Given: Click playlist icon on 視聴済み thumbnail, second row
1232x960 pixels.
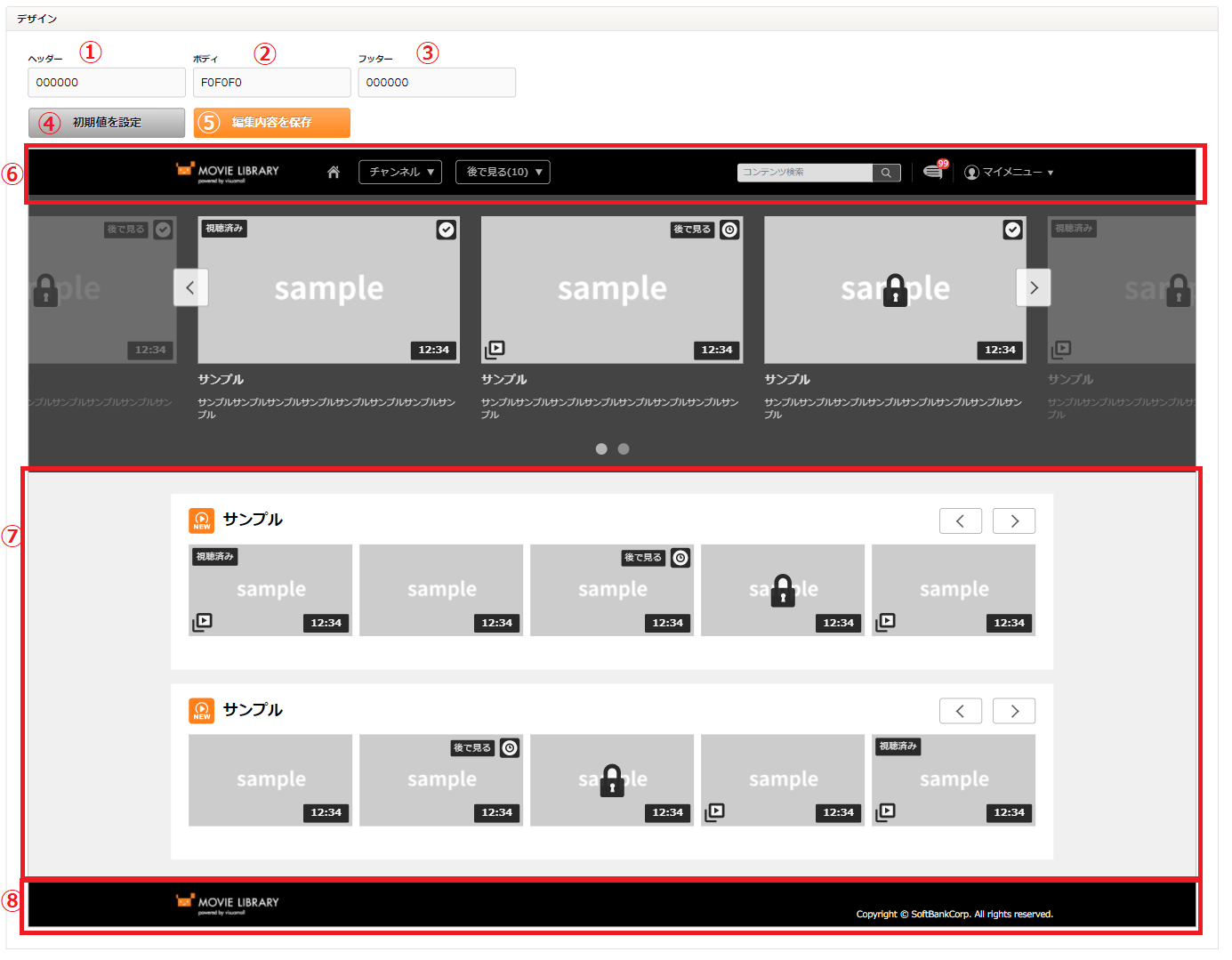Looking at the screenshot, I should 885,811.
